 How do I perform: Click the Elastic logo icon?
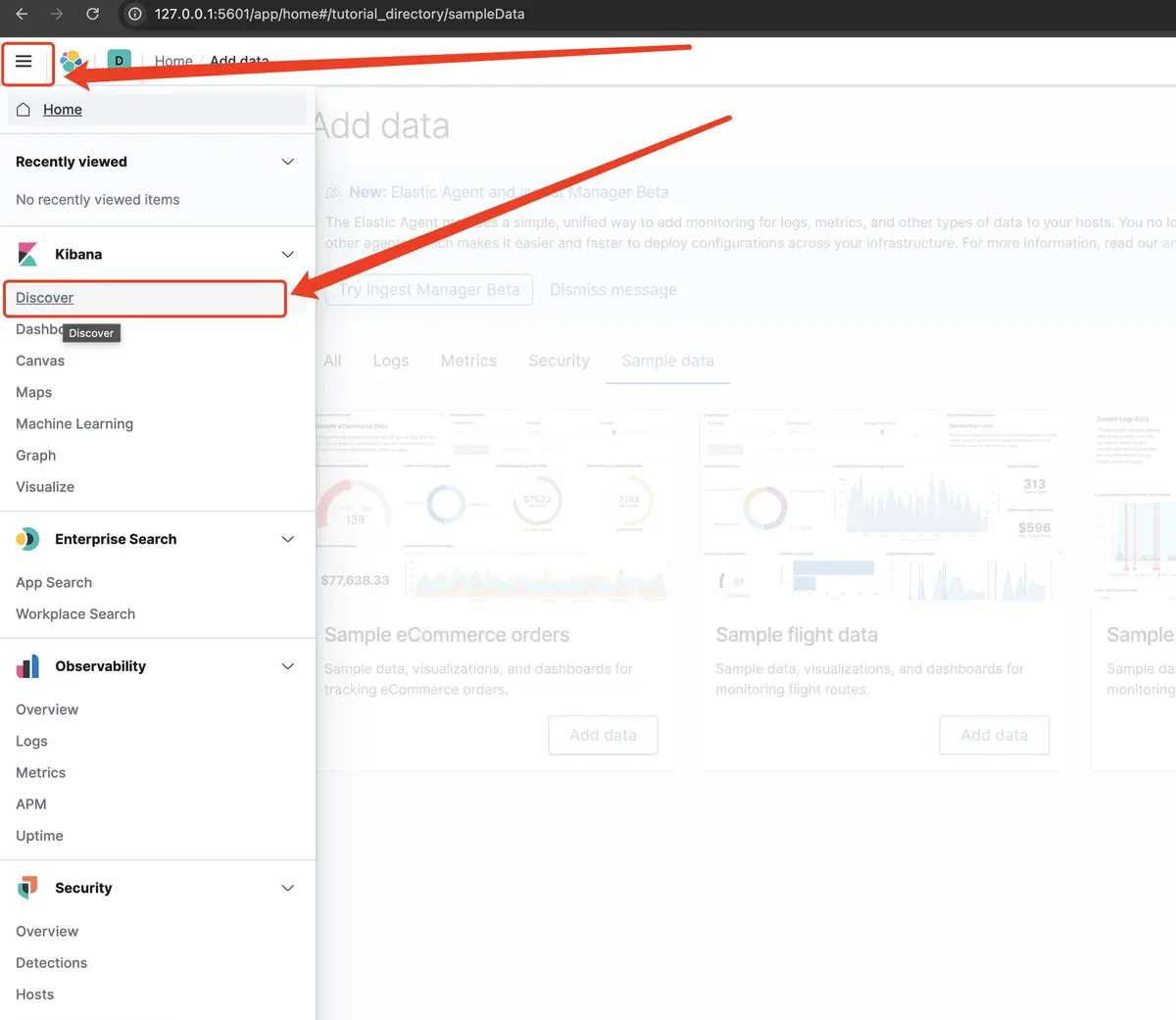pos(72,62)
